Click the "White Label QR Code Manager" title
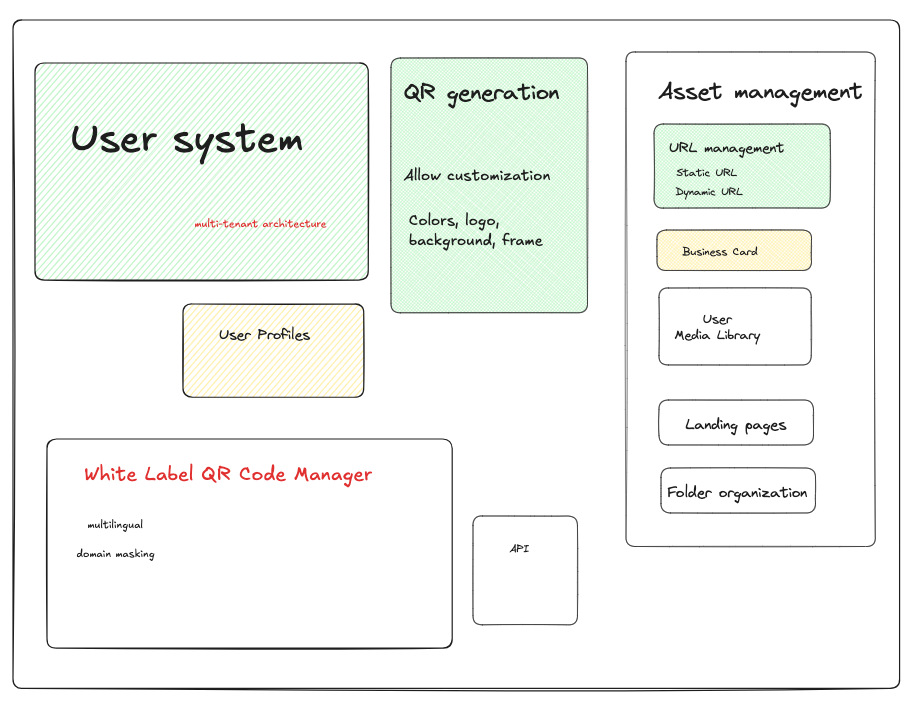The width and height of the screenshot is (914, 706). click(228, 475)
